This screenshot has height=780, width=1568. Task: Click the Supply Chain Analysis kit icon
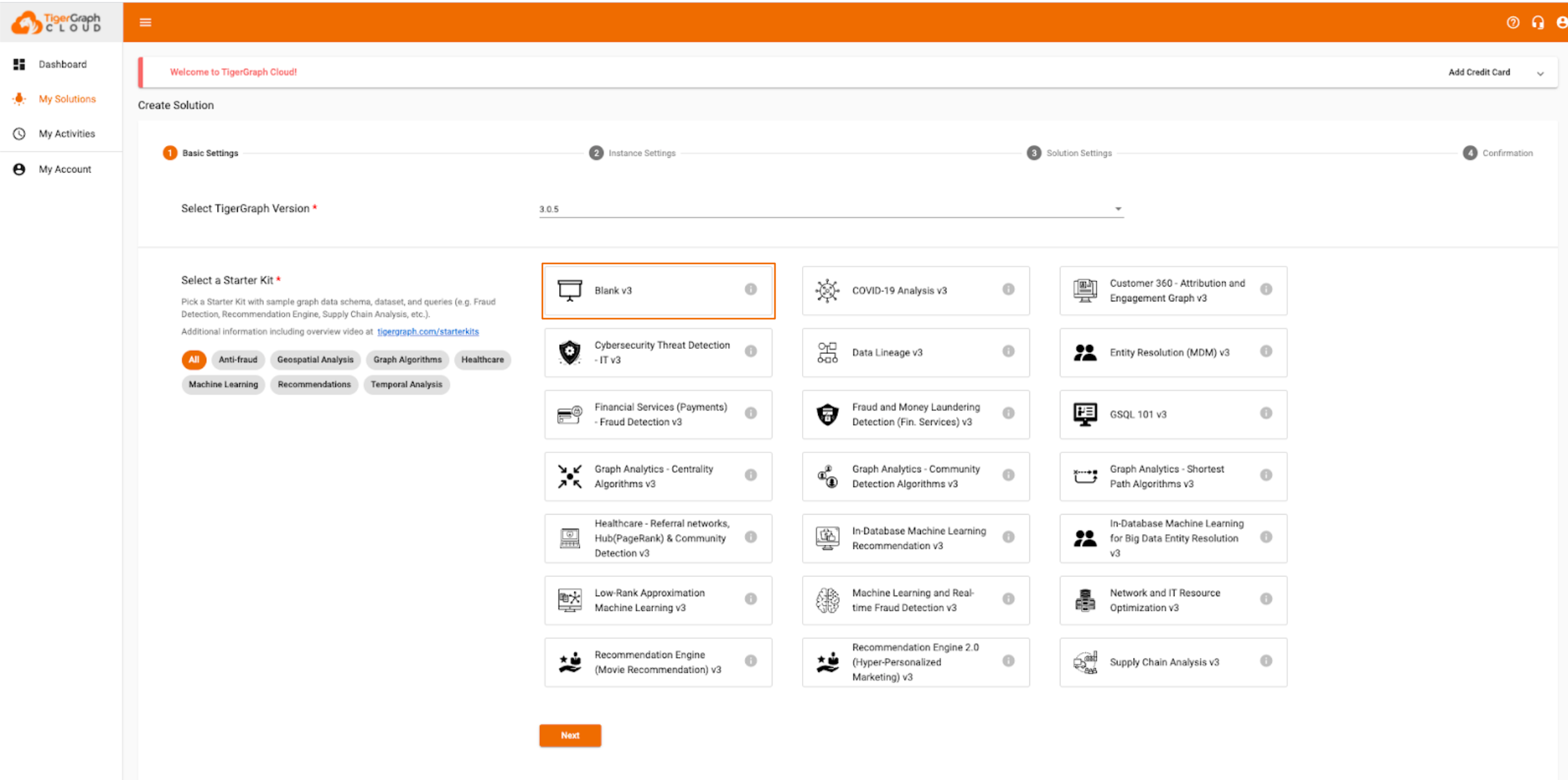(x=1085, y=662)
